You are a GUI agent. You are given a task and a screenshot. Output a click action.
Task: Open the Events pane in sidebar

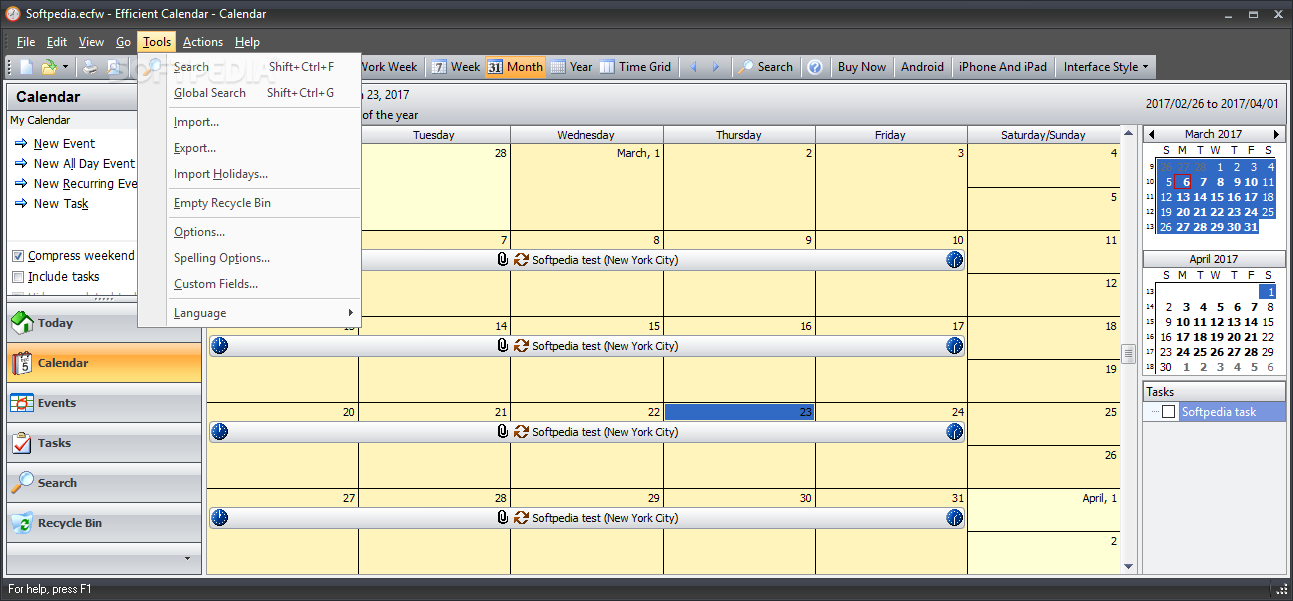click(x=104, y=403)
